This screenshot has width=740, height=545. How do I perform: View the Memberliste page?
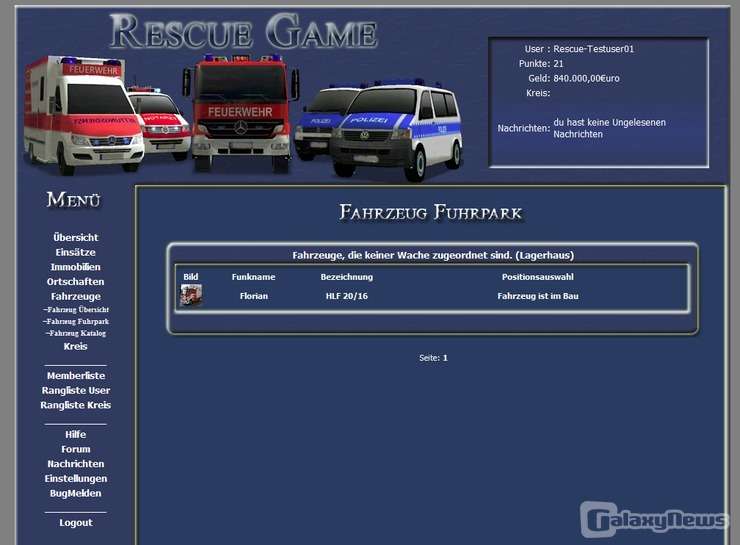(x=76, y=376)
